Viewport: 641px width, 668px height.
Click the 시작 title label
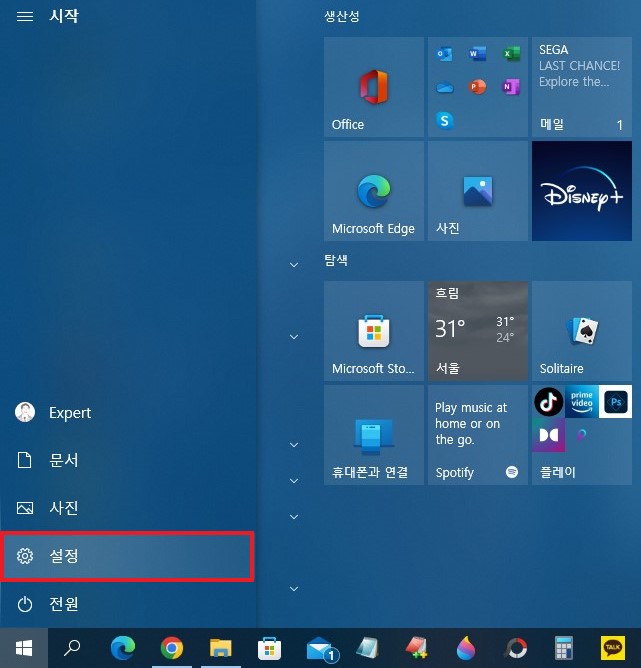click(64, 16)
